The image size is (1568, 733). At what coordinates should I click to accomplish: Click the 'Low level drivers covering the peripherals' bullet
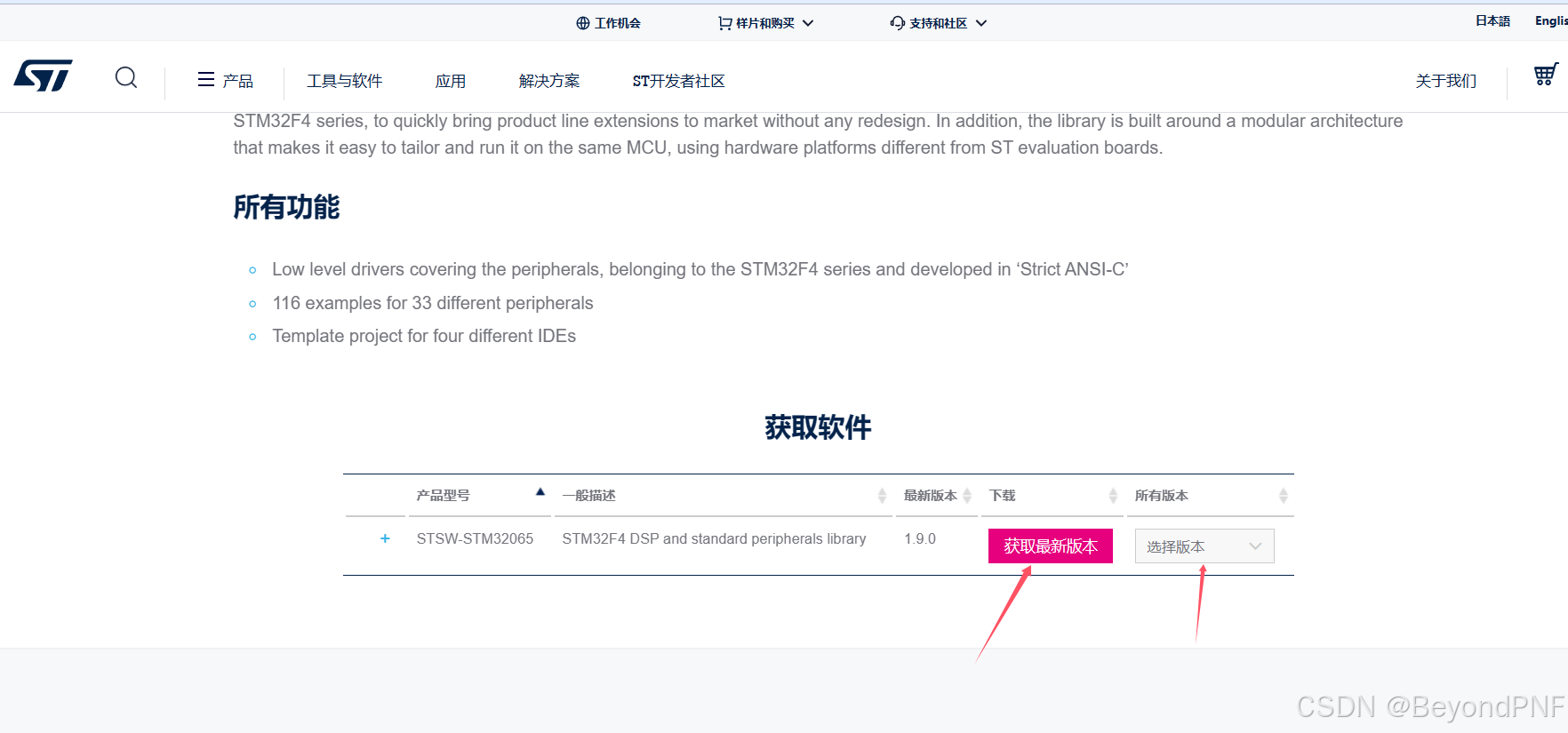pos(700,269)
